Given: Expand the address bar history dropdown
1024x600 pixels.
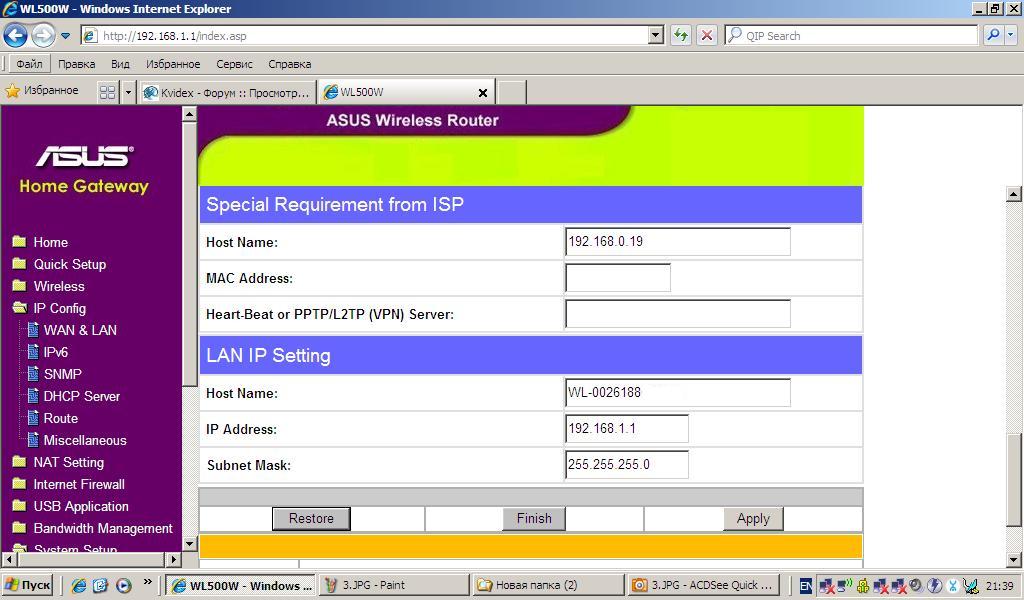Looking at the screenshot, I should tap(656, 36).
